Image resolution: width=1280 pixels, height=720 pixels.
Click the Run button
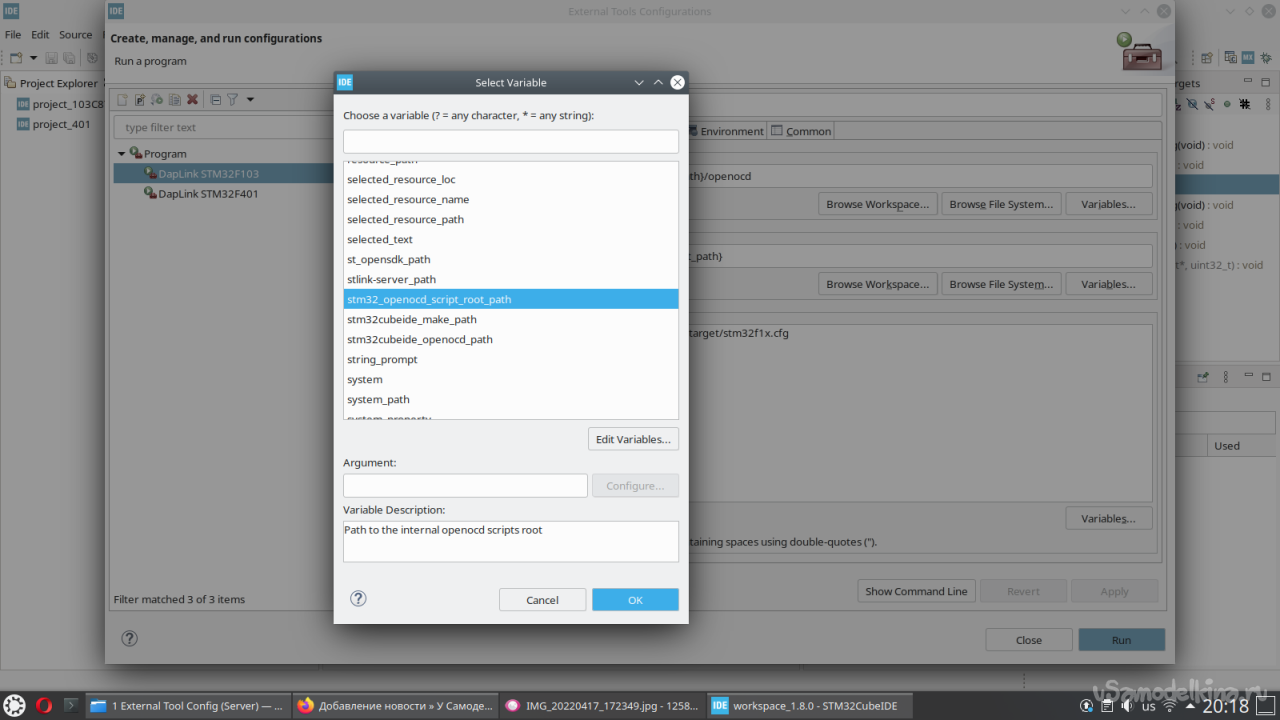click(x=1121, y=640)
